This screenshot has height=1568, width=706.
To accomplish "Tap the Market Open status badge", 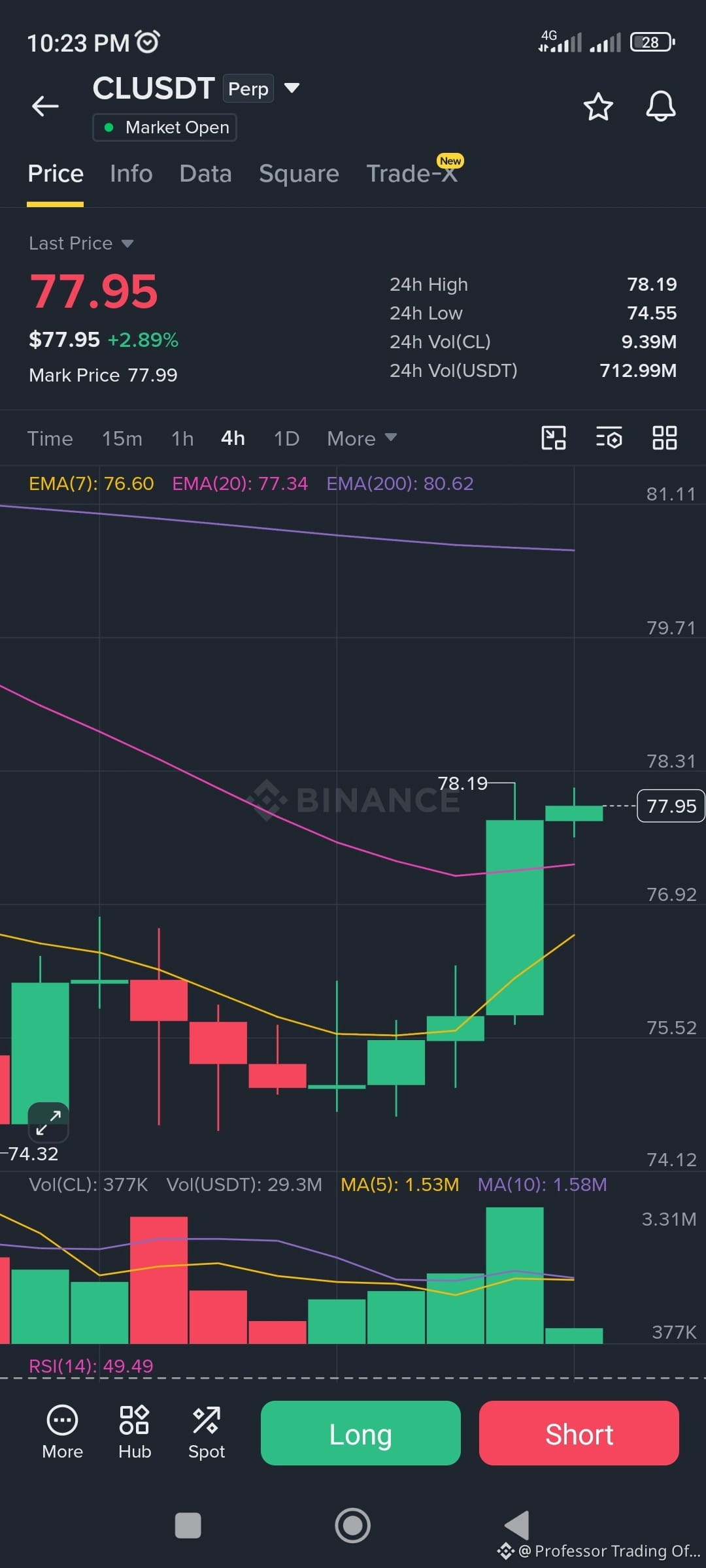I will pyautogui.click(x=165, y=127).
